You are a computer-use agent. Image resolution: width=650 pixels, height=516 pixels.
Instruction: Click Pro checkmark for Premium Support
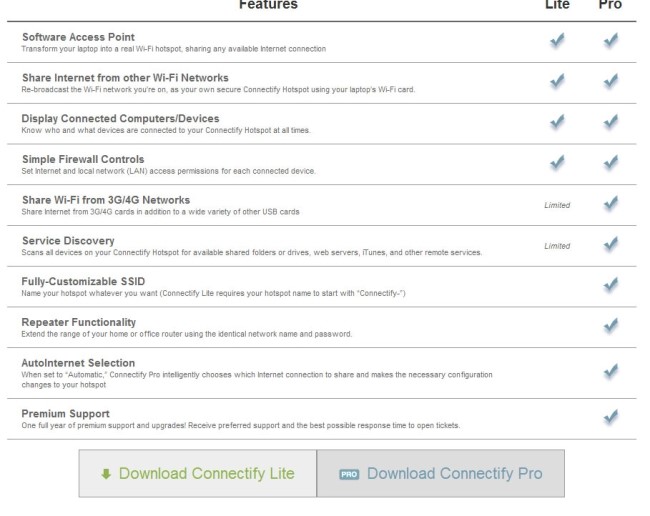click(609, 417)
